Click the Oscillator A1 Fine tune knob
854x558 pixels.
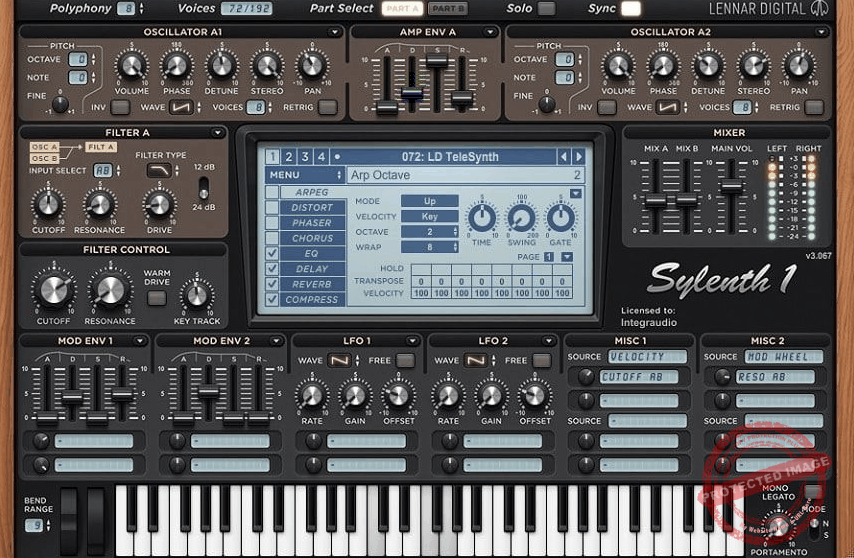60,103
